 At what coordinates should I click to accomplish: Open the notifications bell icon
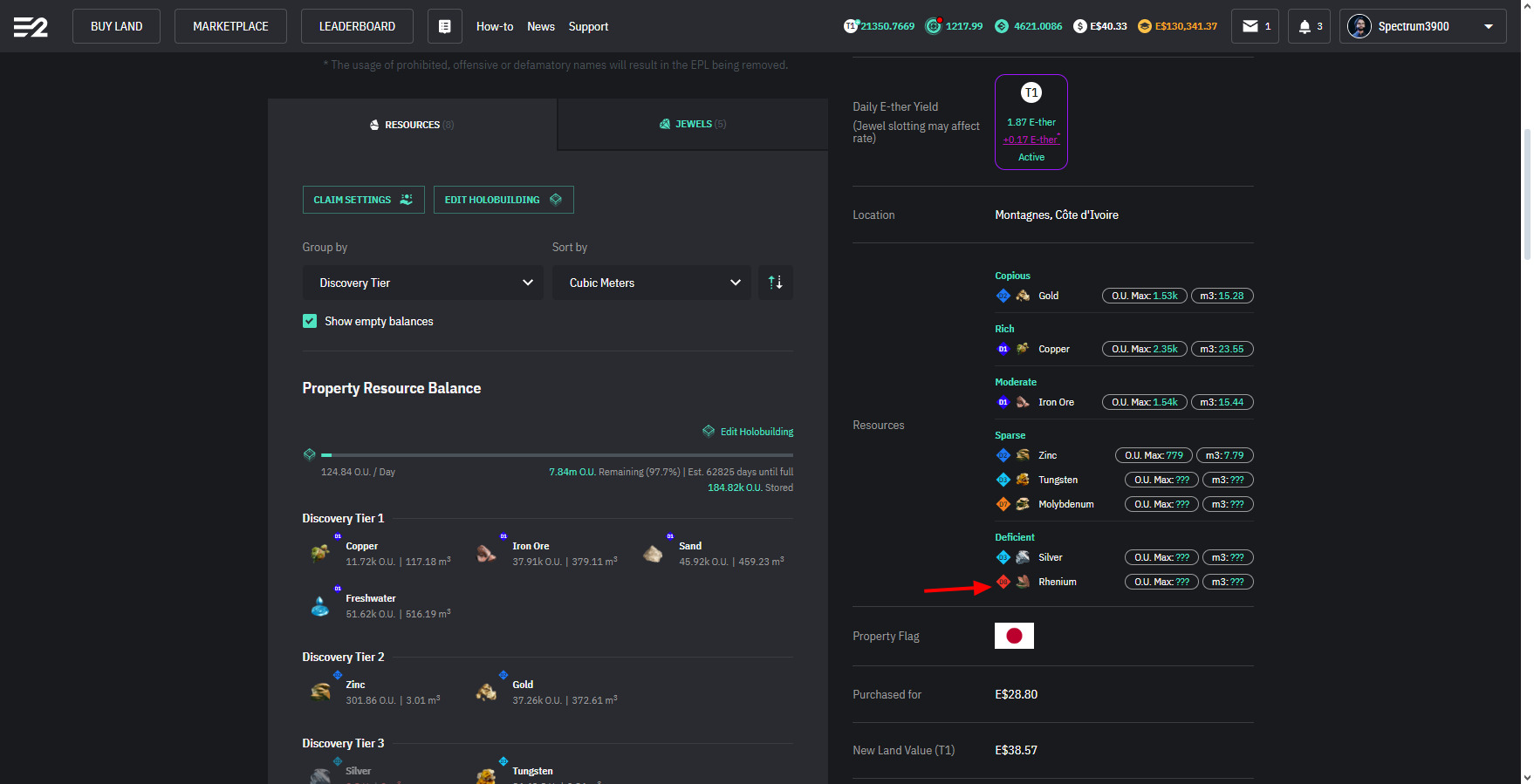(1309, 26)
